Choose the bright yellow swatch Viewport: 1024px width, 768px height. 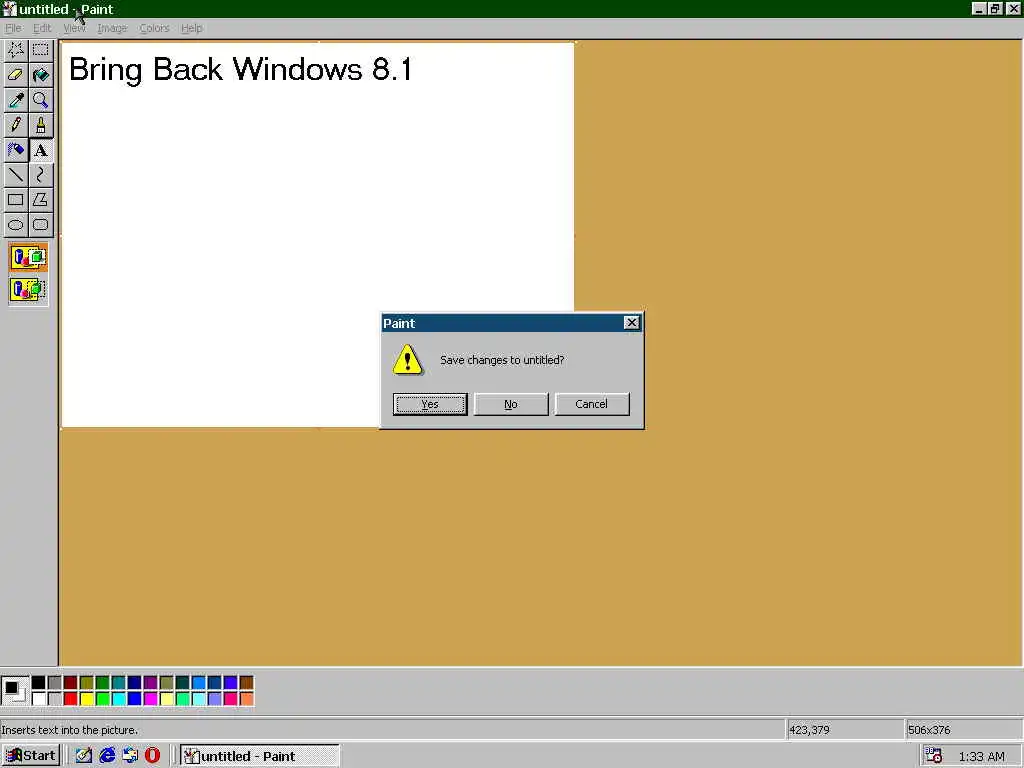[86, 699]
